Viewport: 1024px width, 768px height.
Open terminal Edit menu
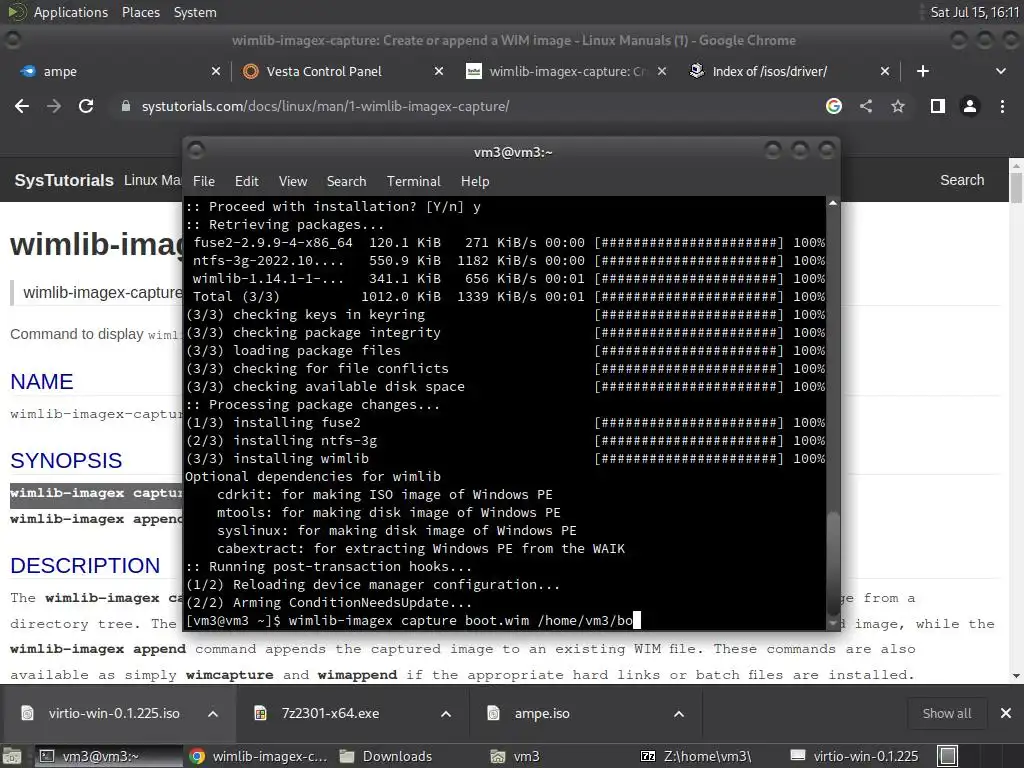point(246,182)
